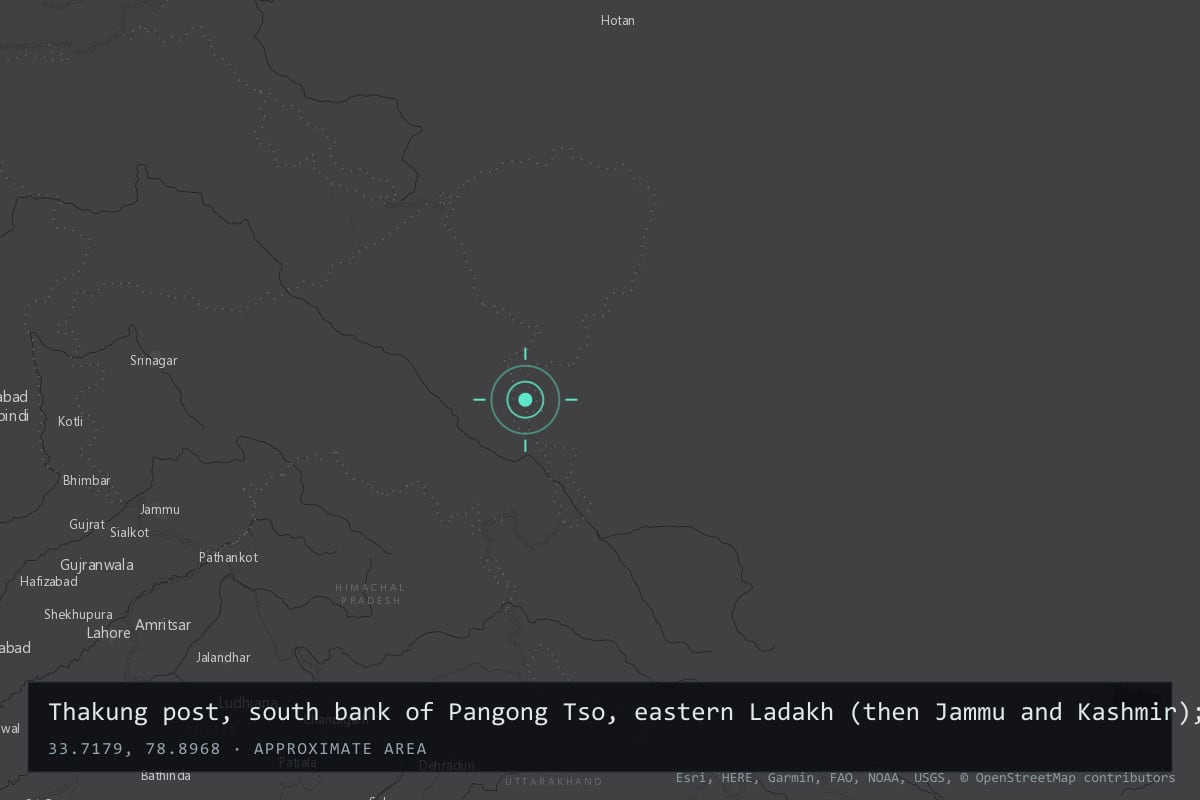Select the Hotan city label
This screenshot has height=800, width=1200.
pyautogui.click(x=617, y=20)
